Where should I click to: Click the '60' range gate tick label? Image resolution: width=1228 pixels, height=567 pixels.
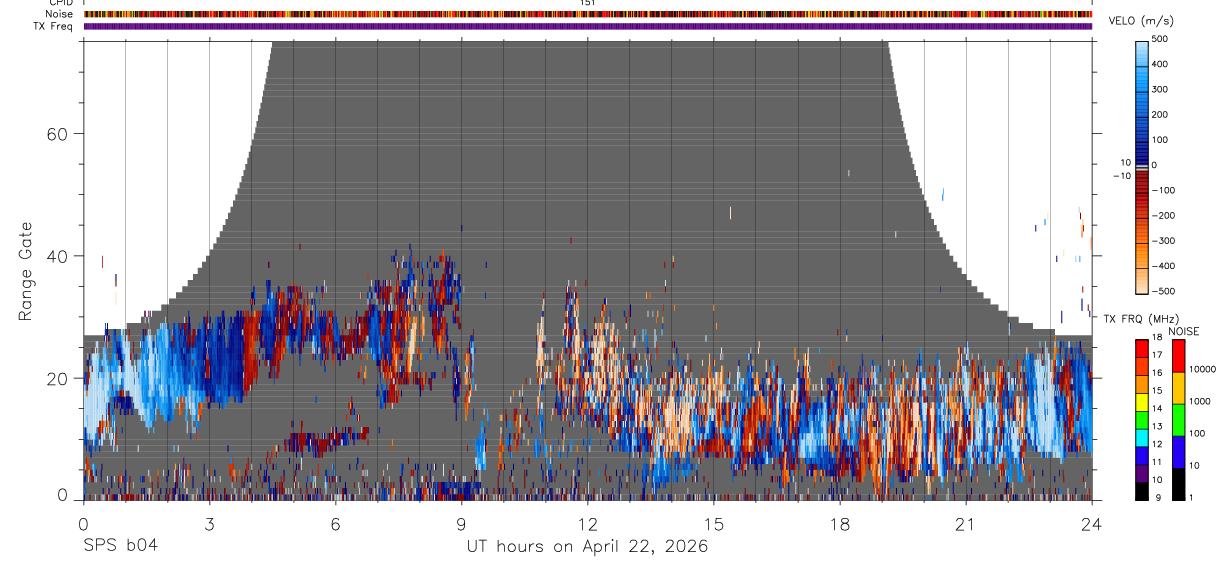click(59, 134)
